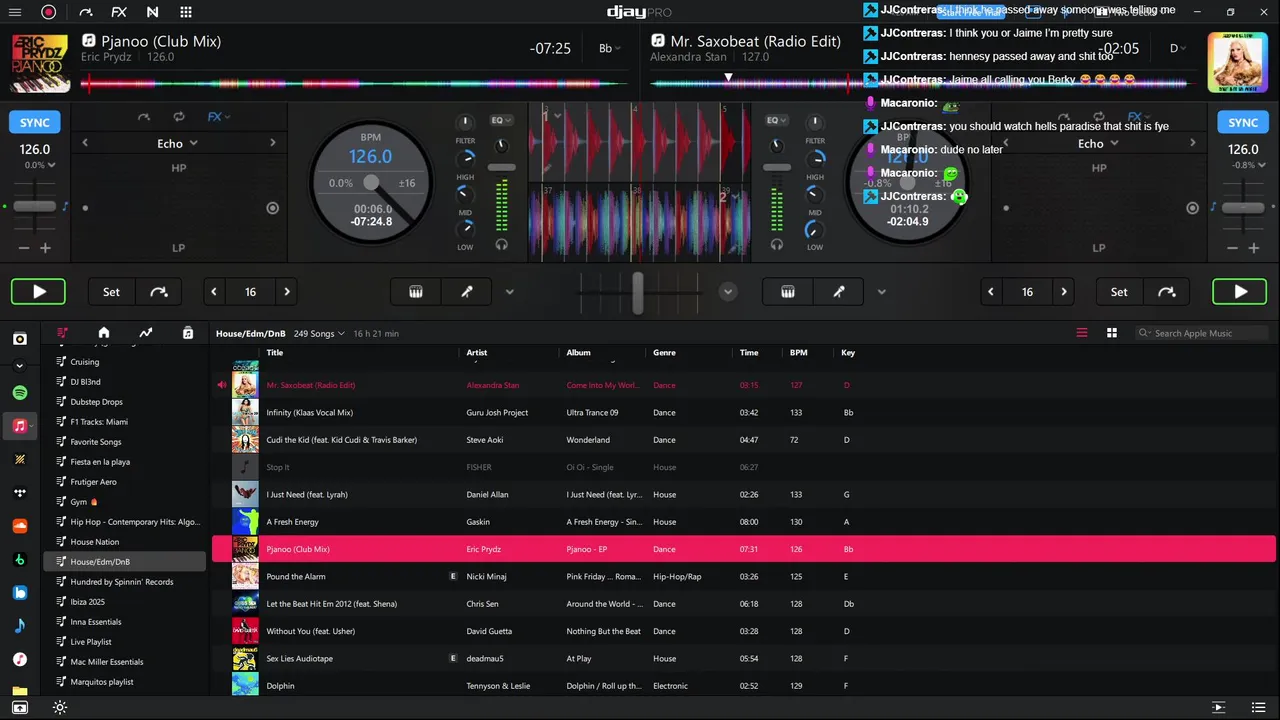The width and height of the screenshot is (1280, 720).
Task: Start recording with the red record button
Action: click(x=48, y=12)
